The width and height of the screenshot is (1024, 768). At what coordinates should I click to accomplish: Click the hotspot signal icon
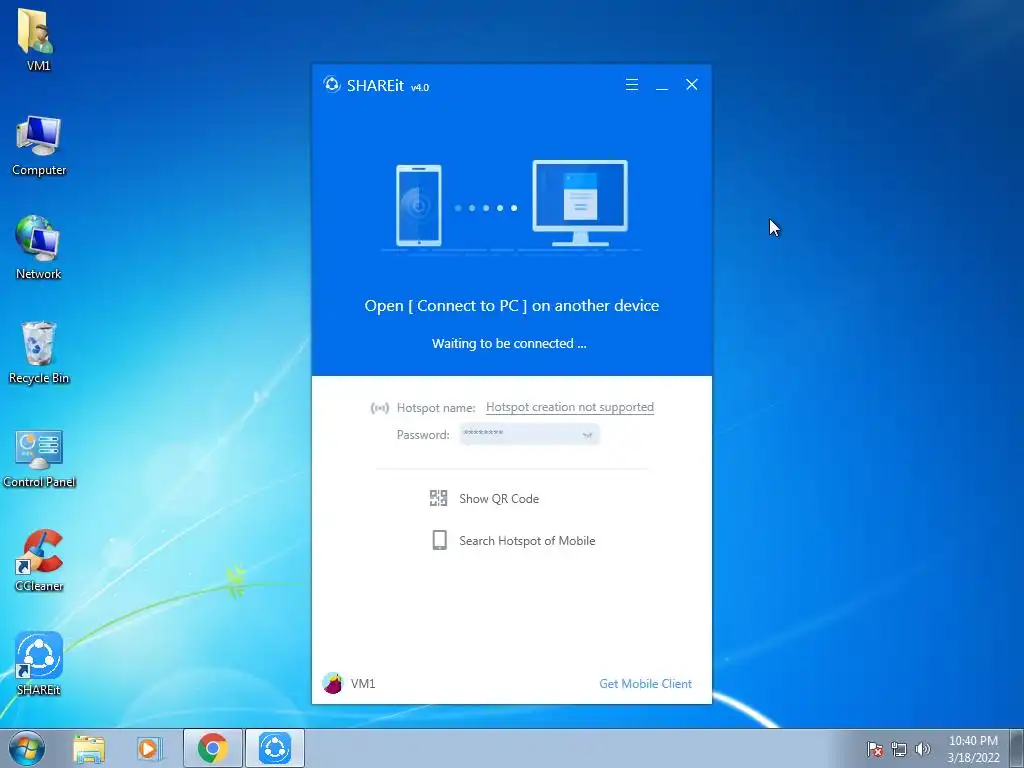[x=379, y=408]
